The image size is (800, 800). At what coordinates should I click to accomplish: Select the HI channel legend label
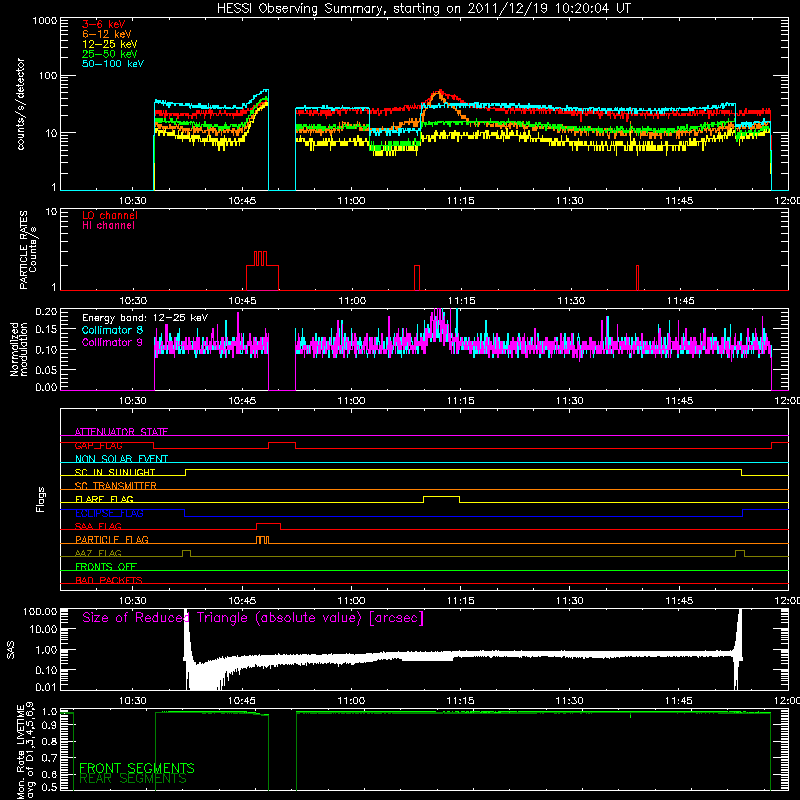[x=108, y=225]
